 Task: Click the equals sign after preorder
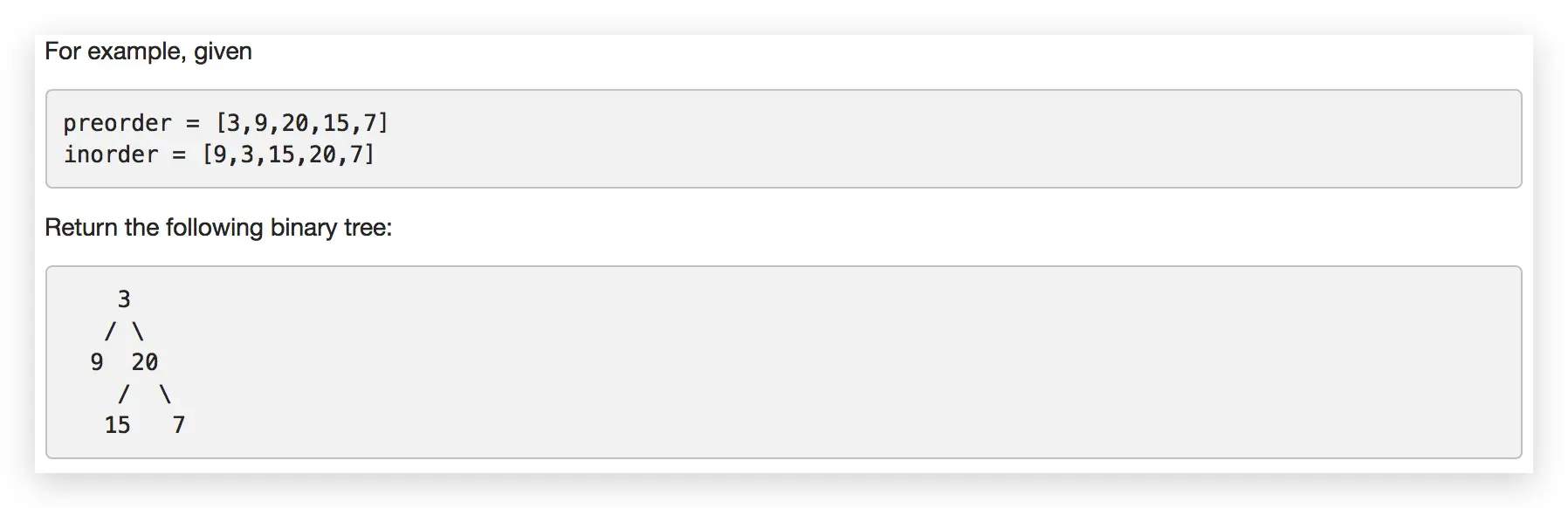pyautogui.click(x=193, y=123)
